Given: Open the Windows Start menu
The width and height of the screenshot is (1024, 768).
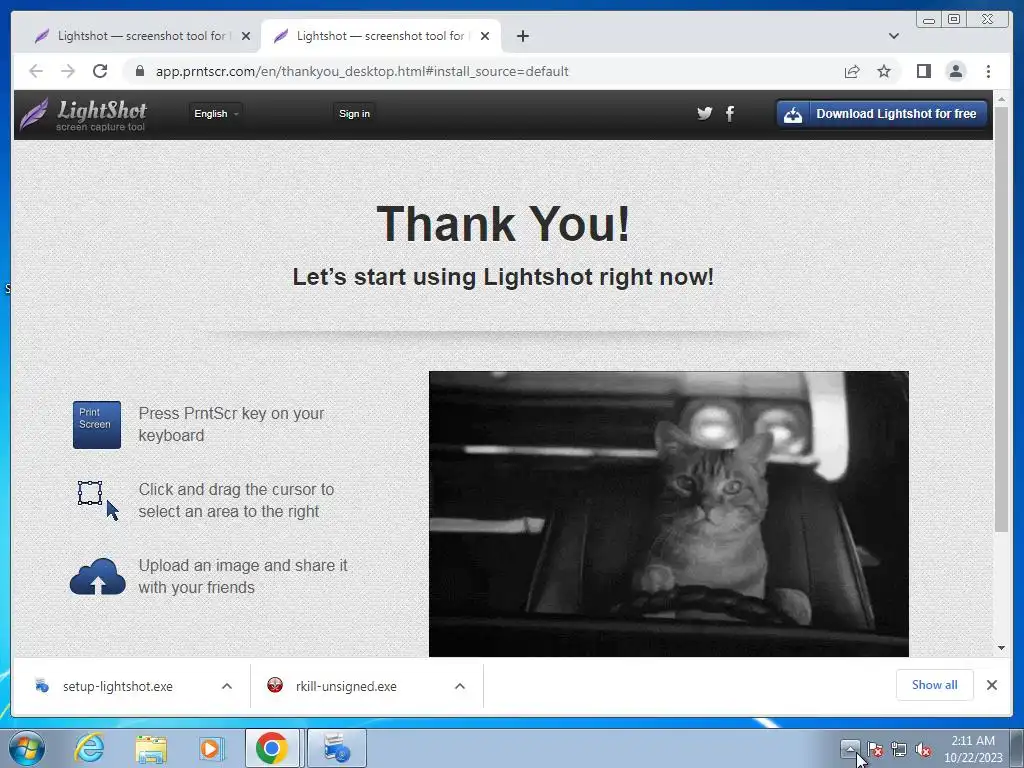Looking at the screenshot, I should [27, 748].
